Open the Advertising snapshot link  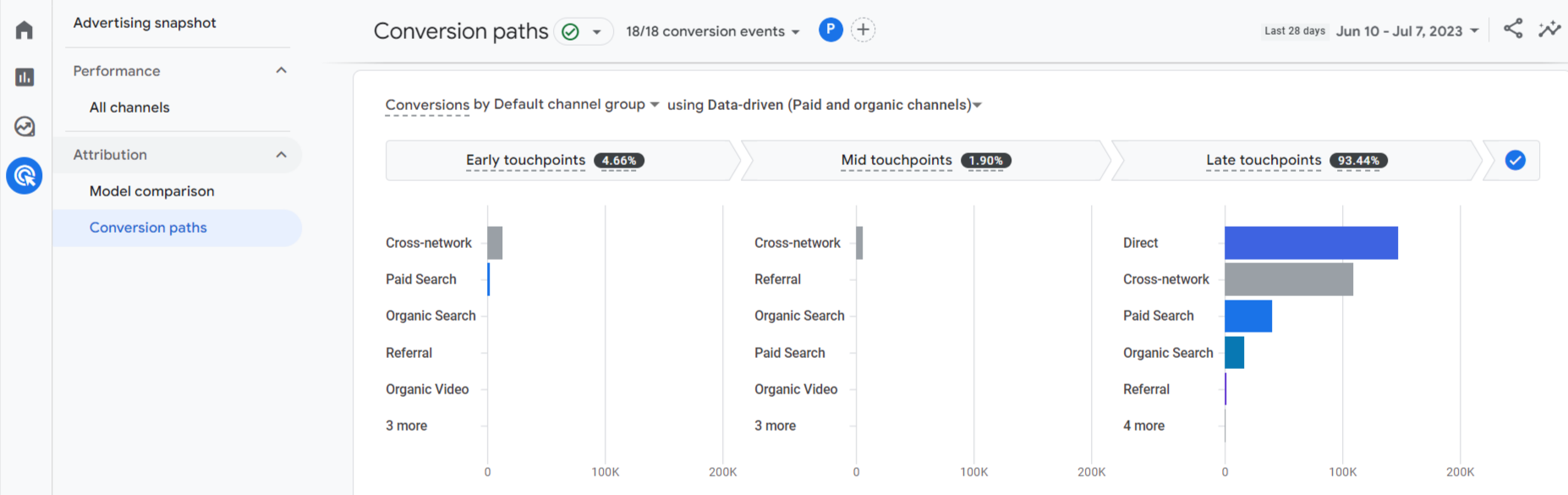click(x=145, y=23)
